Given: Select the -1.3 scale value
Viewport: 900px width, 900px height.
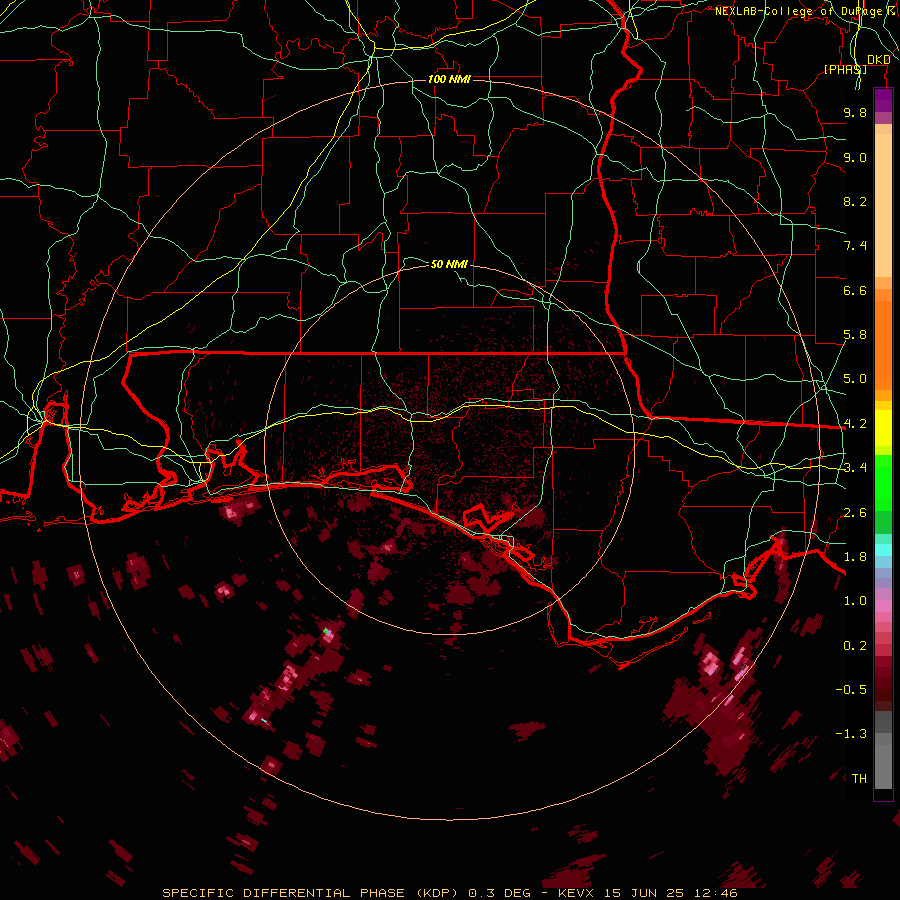Looking at the screenshot, I should (x=851, y=734).
